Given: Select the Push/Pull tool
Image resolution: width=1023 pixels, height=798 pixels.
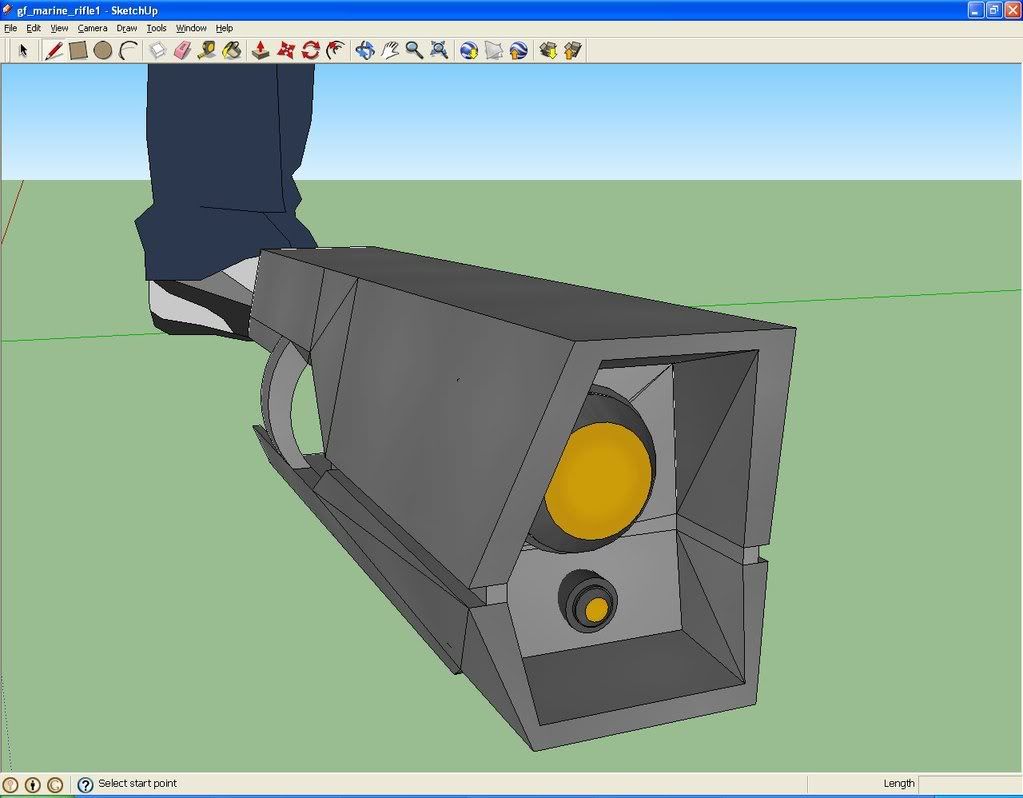Looking at the screenshot, I should click(x=260, y=50).
